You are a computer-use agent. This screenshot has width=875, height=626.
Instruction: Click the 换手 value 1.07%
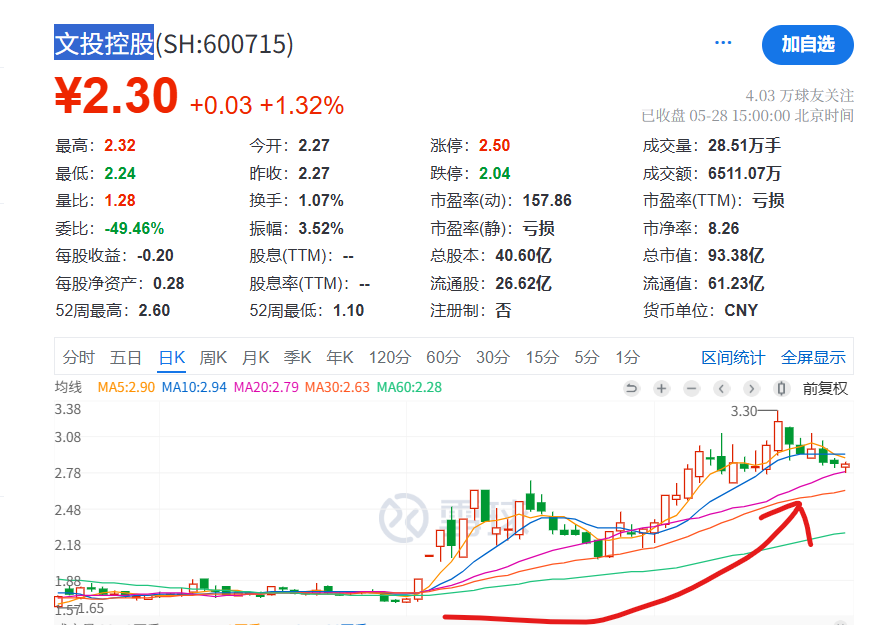point(321,200)
